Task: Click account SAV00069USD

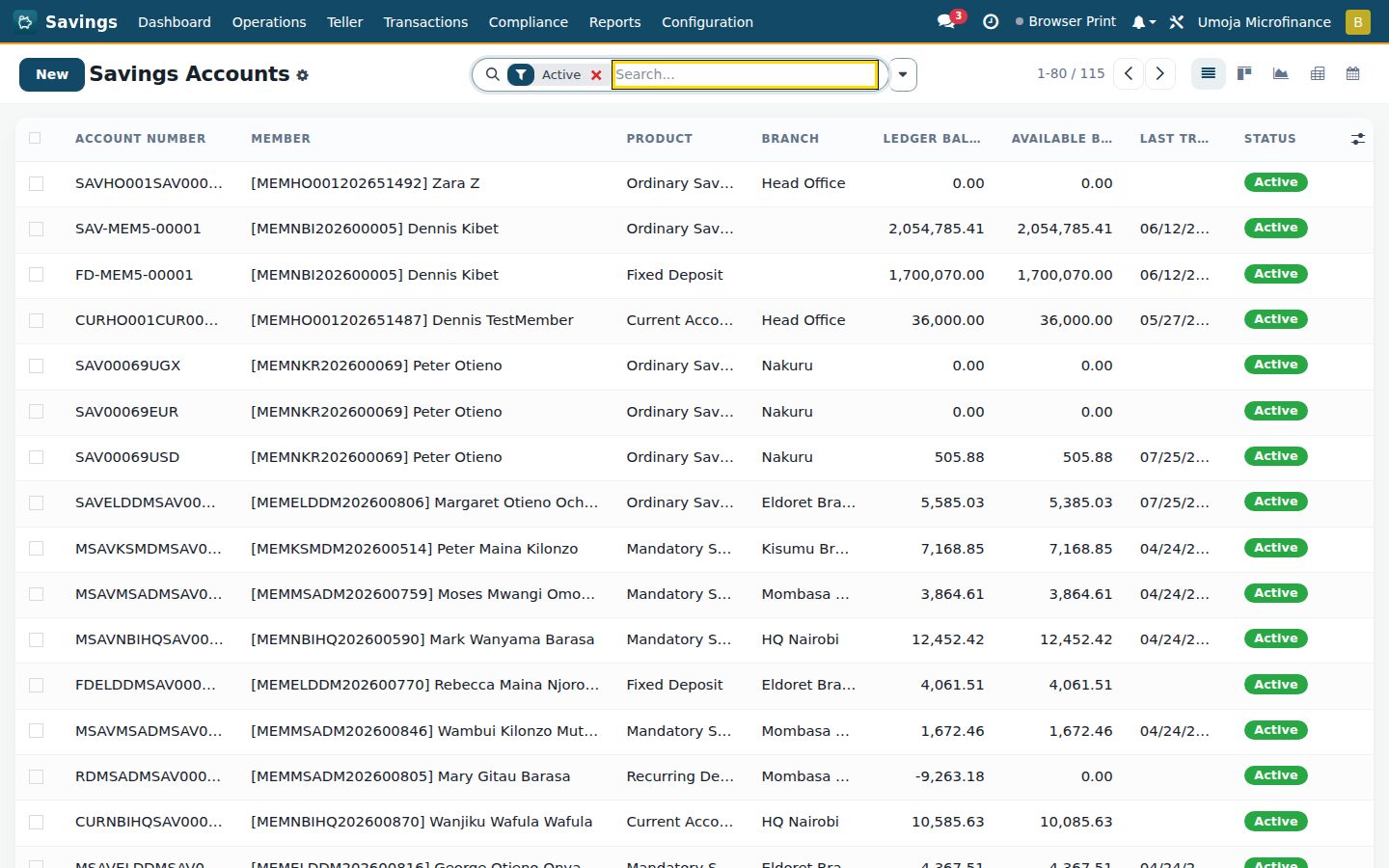Action: pos(127,457)
